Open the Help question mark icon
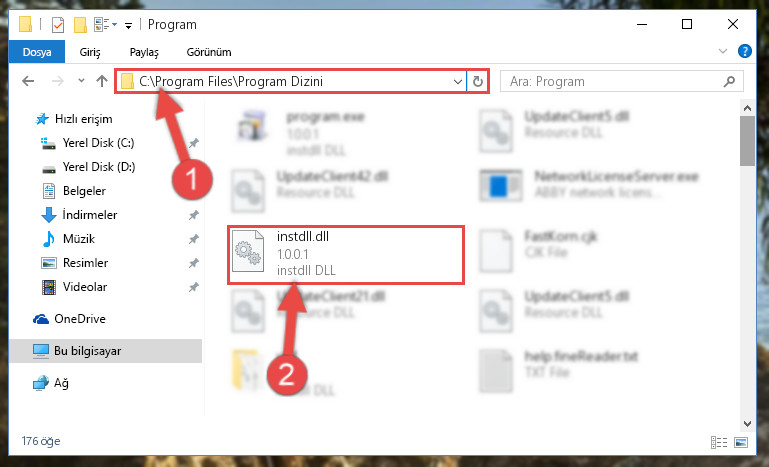 coord(744,51)
